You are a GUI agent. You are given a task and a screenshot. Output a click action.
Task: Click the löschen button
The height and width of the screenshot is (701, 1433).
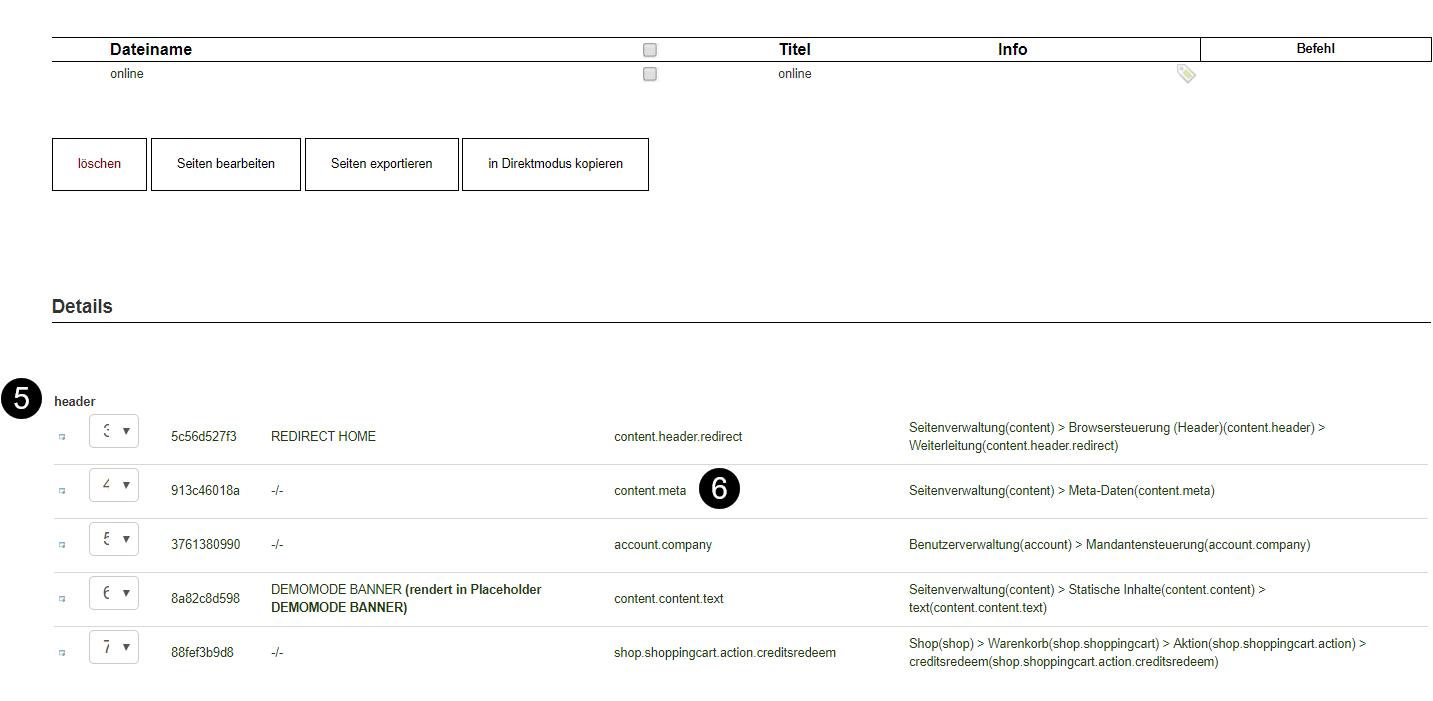pos(99,164)
